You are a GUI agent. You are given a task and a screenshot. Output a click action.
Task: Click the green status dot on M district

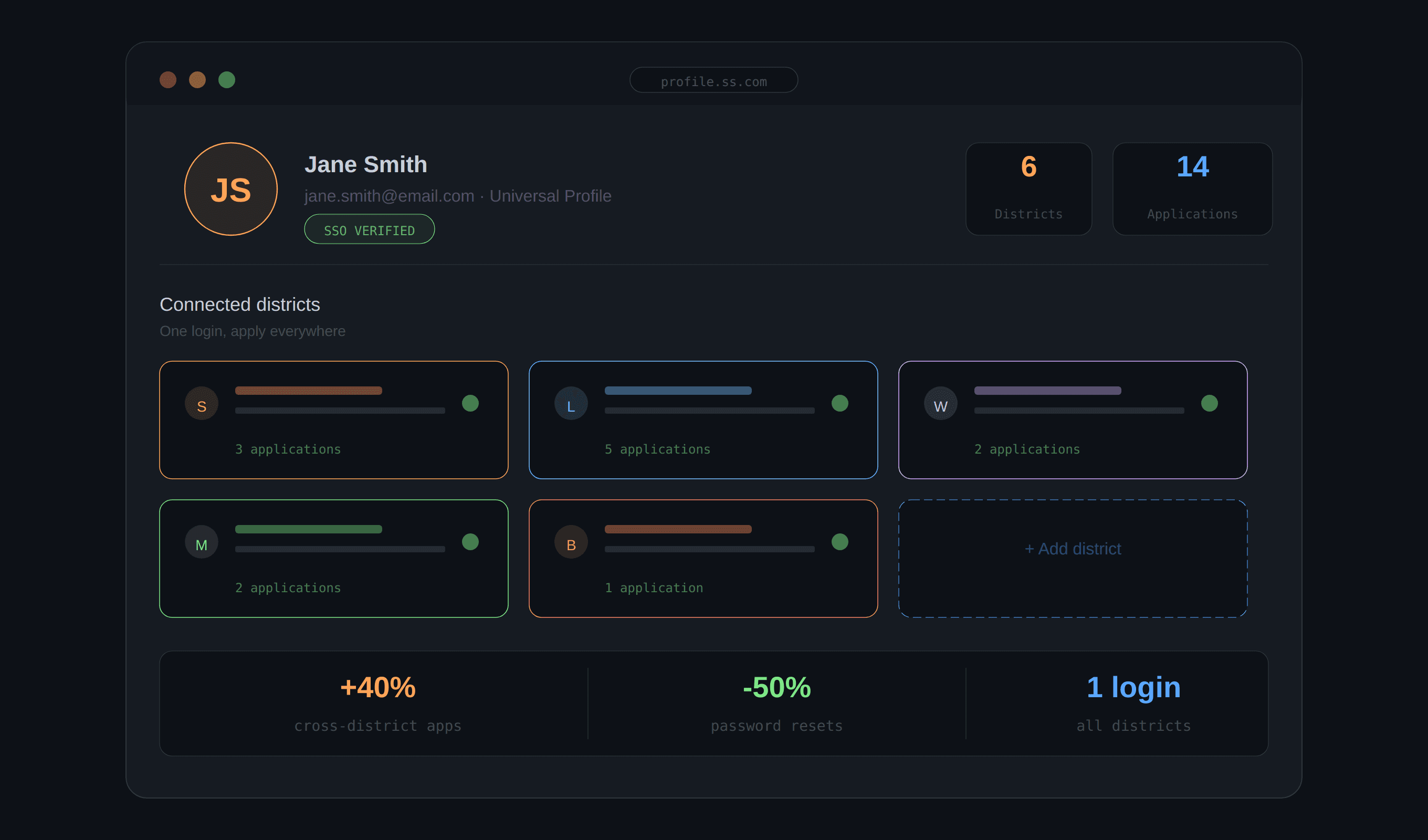click(x=470, y=542)
